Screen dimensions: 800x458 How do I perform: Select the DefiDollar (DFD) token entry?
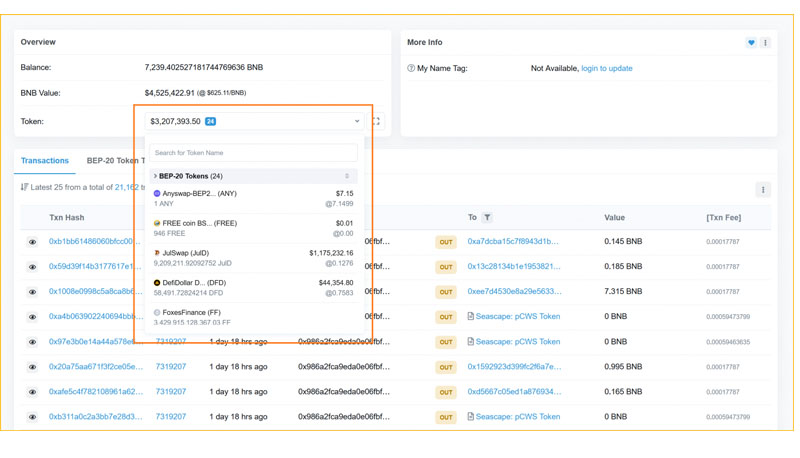pos(254,287)
